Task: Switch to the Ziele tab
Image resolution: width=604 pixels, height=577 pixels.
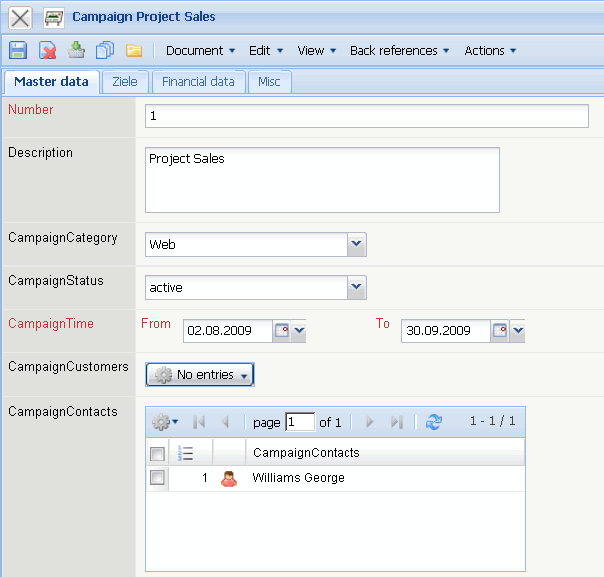Action: (125, 82)
